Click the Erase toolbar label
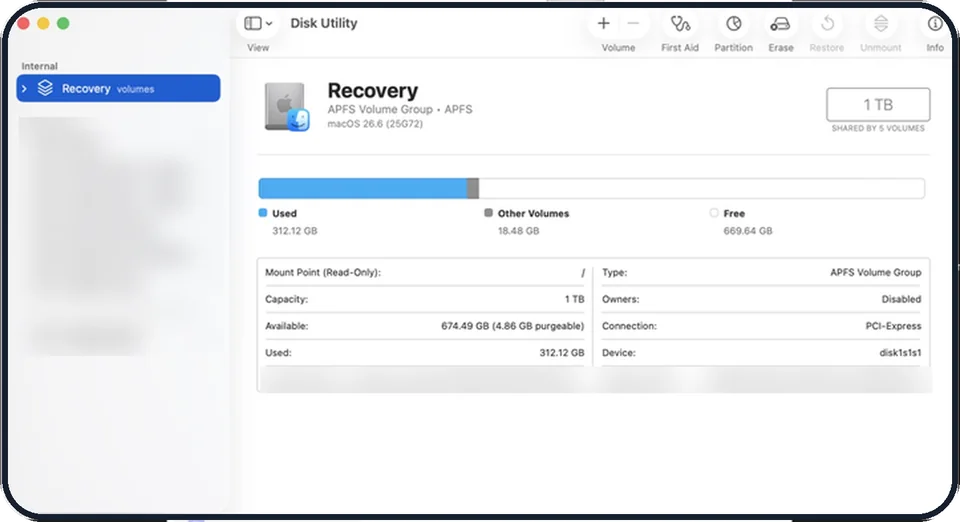The image size is (960, 522). pyautogui.click(x=781, y=48)
